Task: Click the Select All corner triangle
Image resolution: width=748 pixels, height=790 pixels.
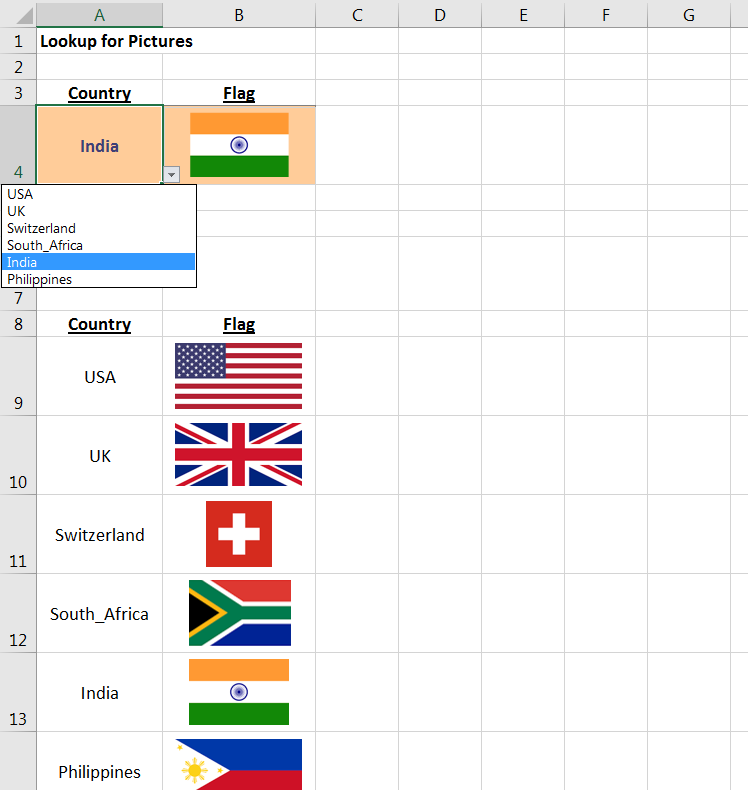Action: coord(24,16)
